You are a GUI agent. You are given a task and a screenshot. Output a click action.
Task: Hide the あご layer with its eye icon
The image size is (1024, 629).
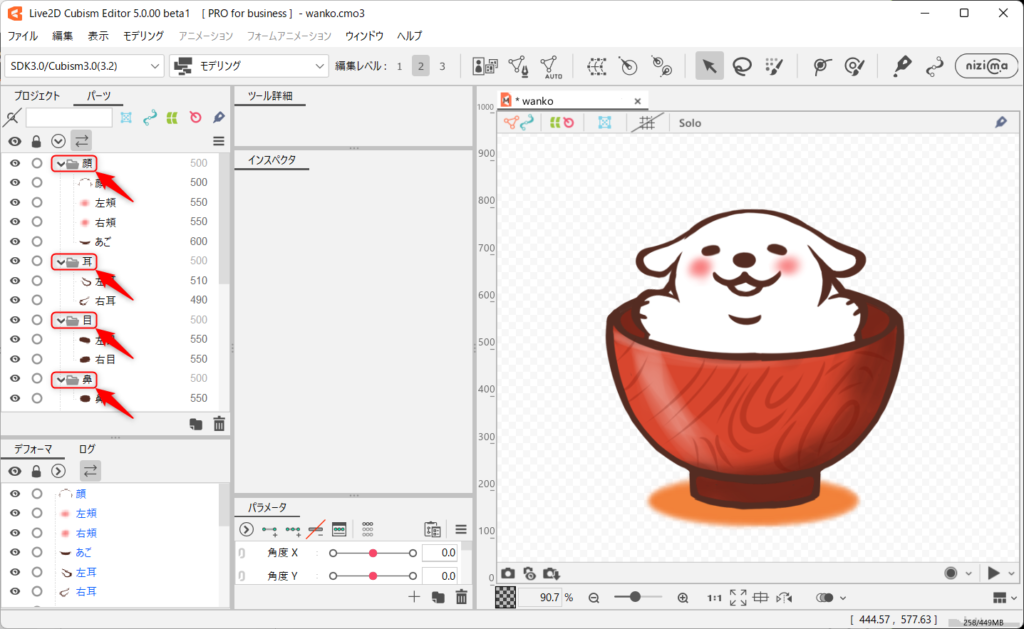[x=15, y=241]
